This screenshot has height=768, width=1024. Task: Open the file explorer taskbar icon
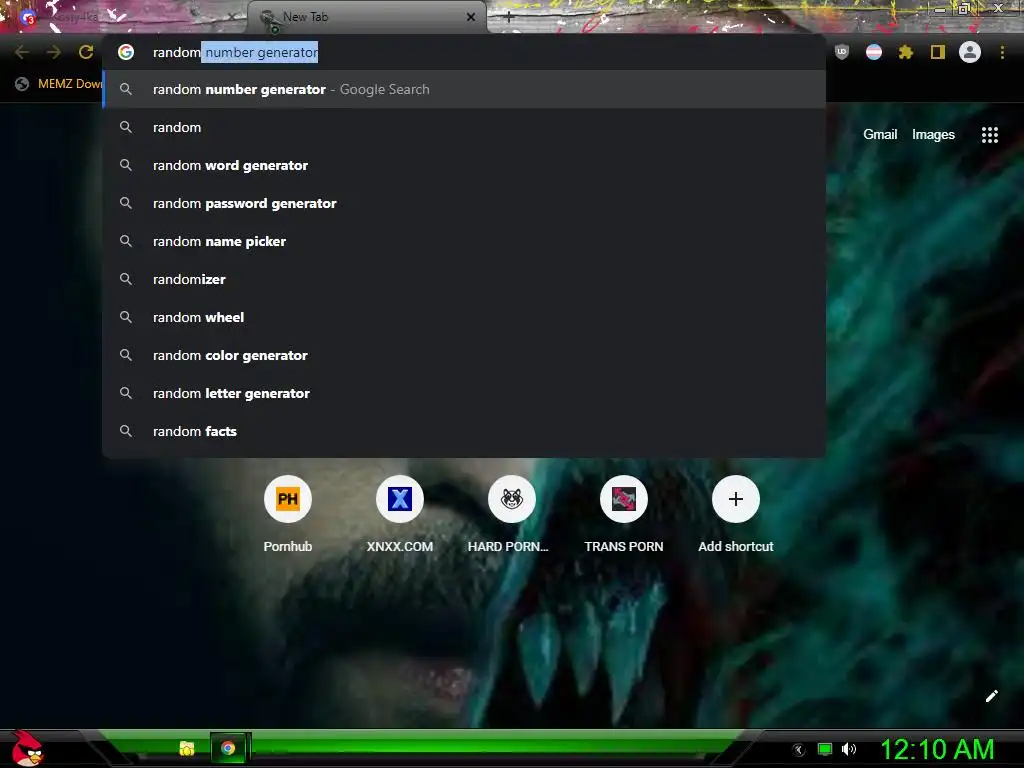[x=187, y=748]
